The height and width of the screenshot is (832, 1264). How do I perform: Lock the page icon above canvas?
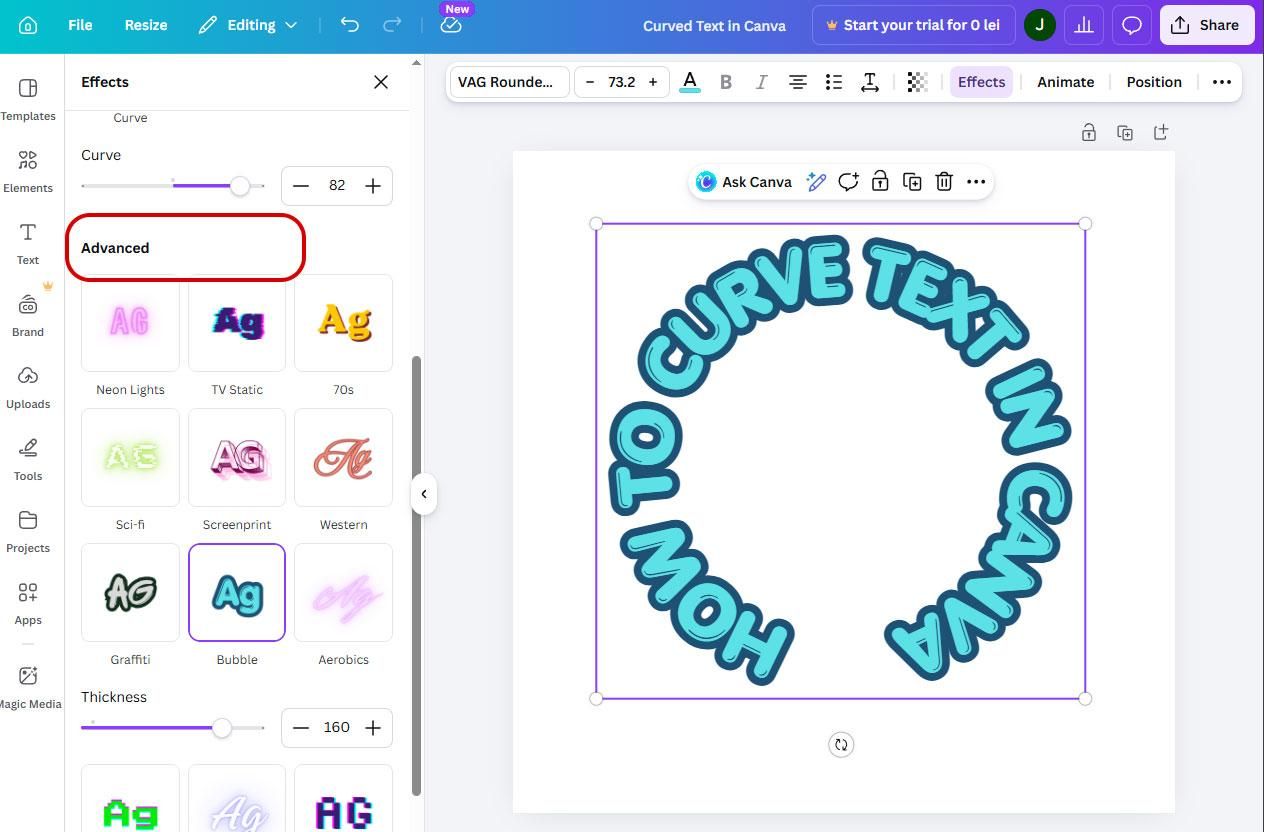click(1088, 132)
